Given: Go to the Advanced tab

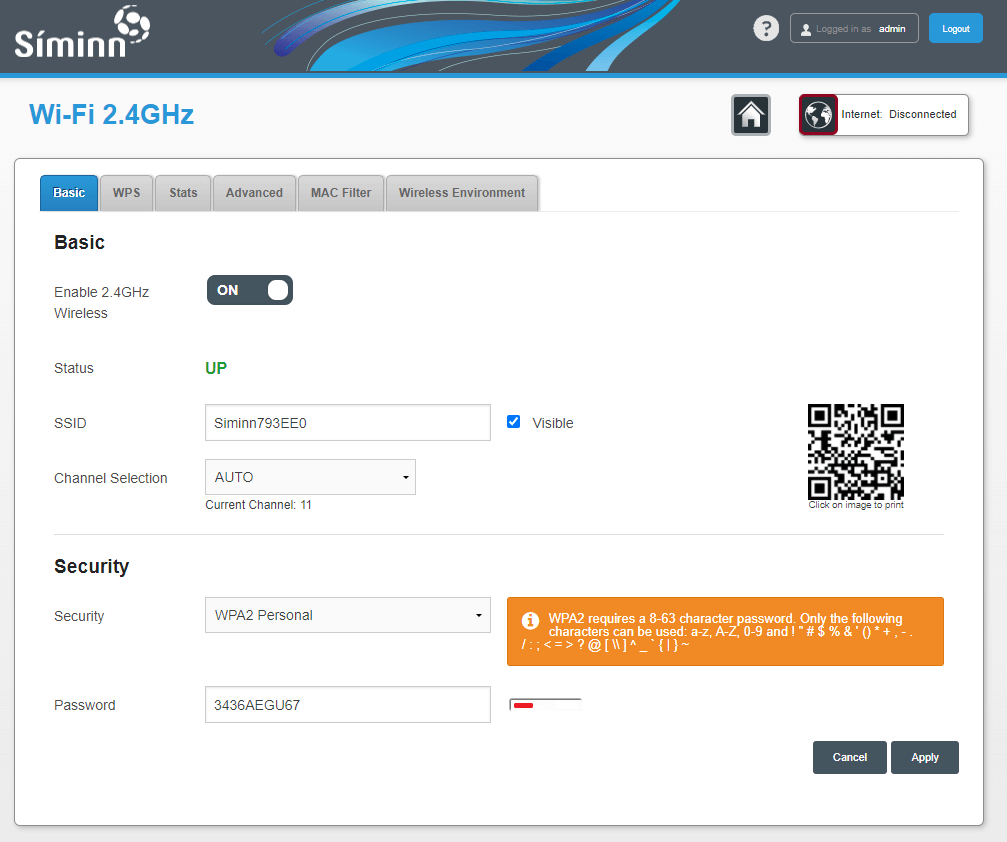Looking at the screenshot, I should point(254,193).
